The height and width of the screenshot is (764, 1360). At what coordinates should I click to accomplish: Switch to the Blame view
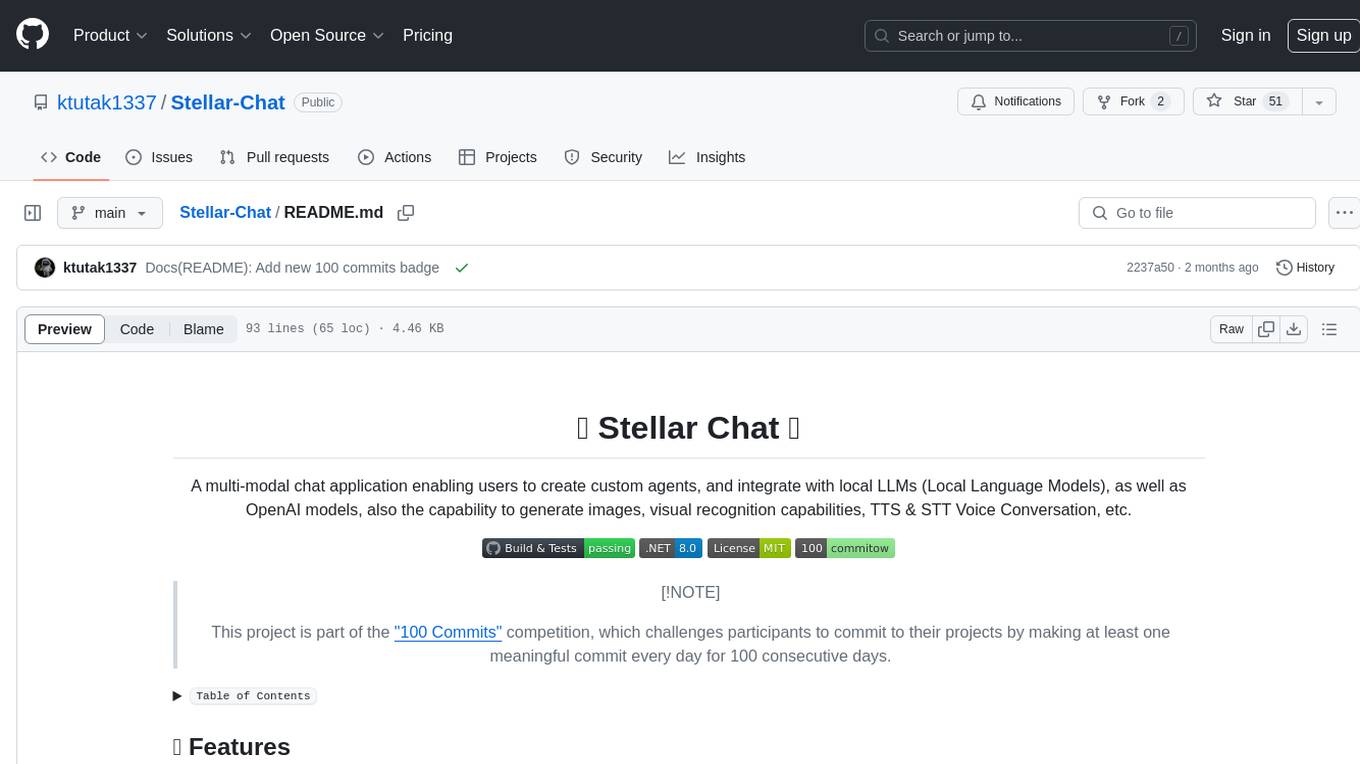(203, 329)
